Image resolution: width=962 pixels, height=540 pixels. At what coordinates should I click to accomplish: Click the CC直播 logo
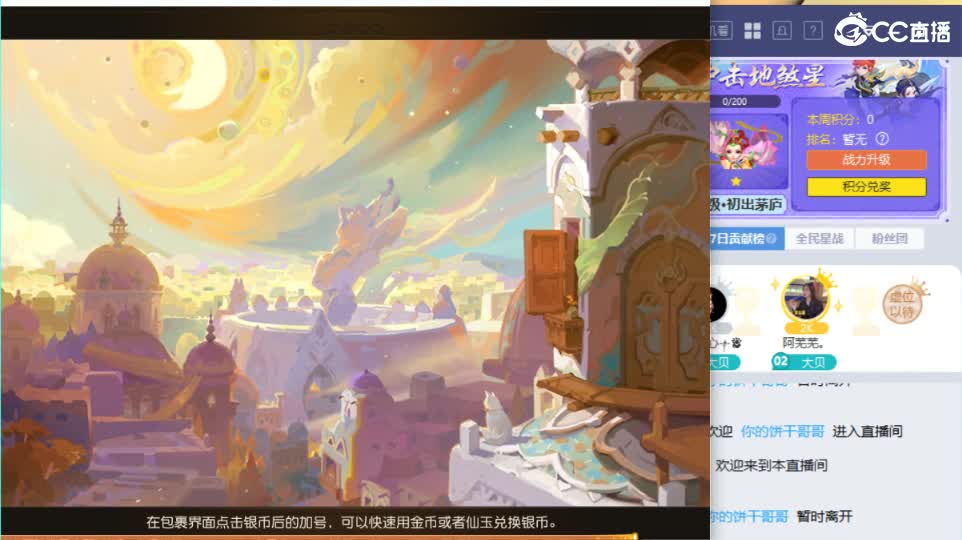tap(892, 30)
